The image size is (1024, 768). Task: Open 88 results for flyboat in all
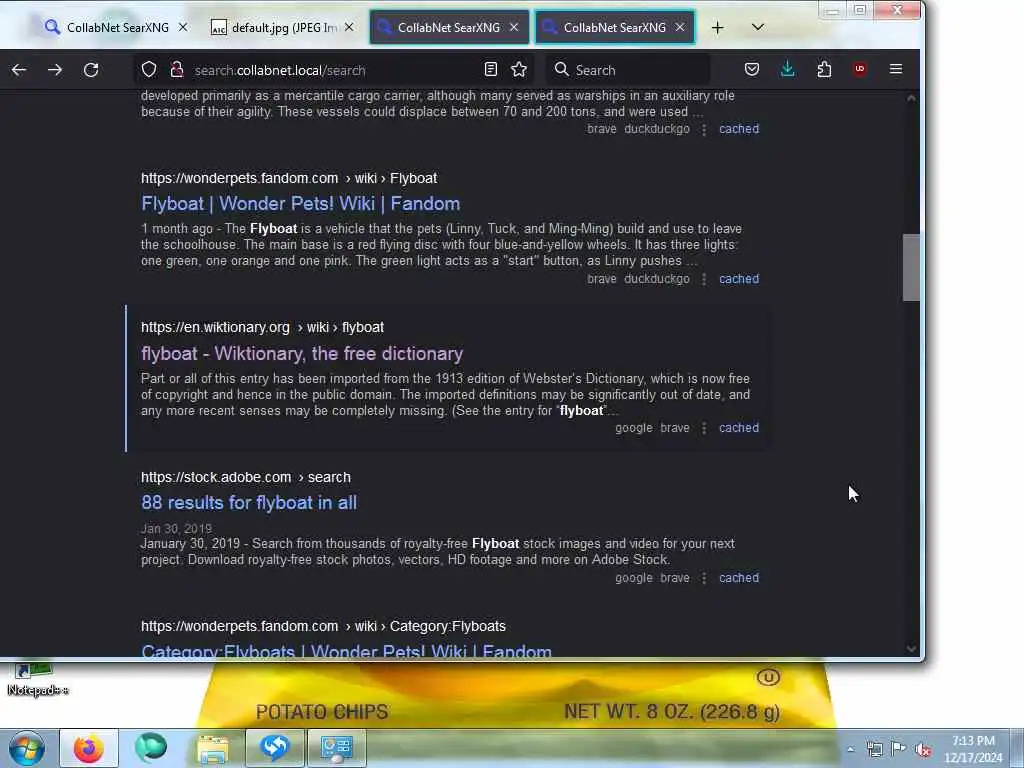tap(249, 503)
